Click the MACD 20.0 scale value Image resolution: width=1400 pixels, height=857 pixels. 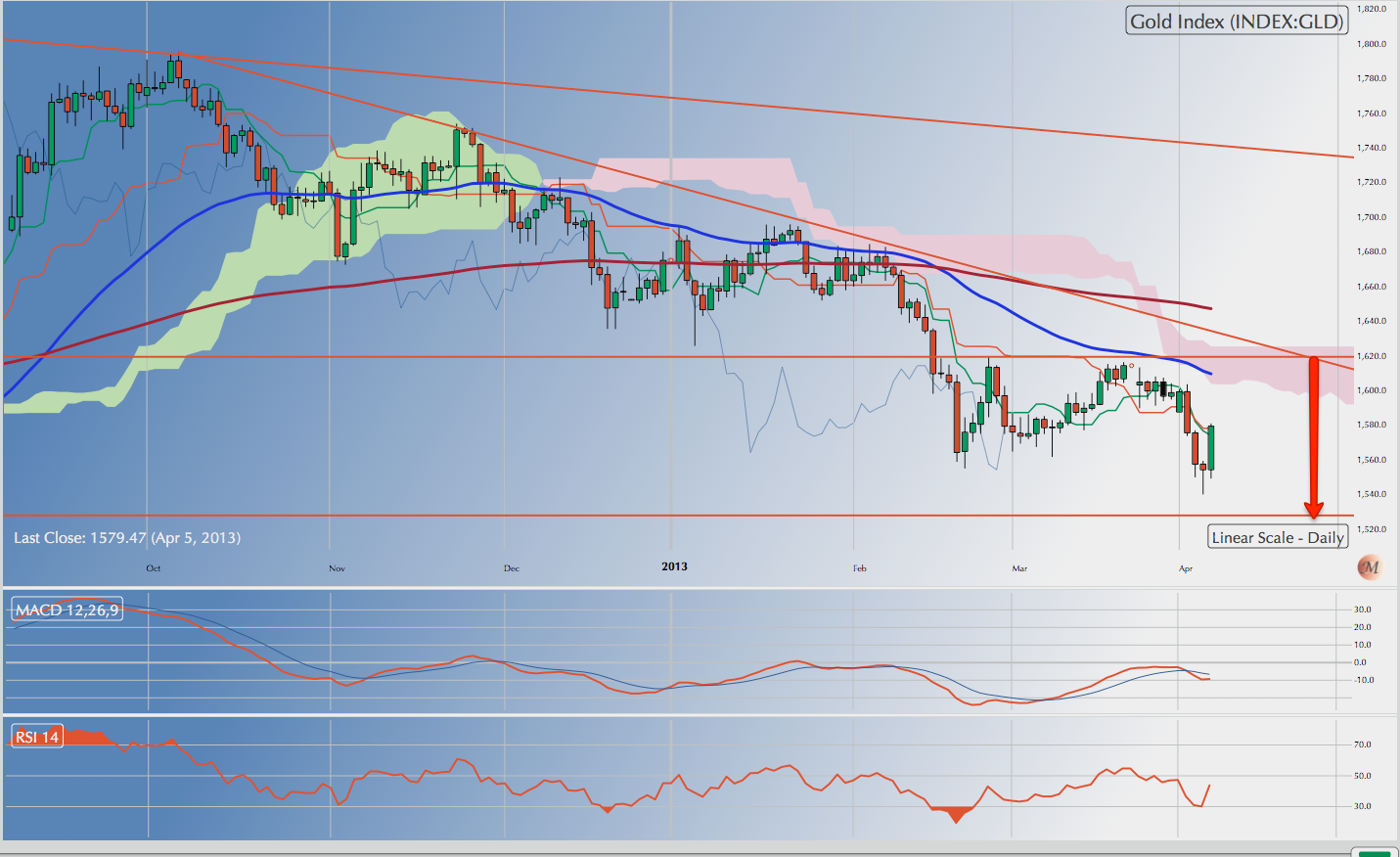[x=1363, y=627]
